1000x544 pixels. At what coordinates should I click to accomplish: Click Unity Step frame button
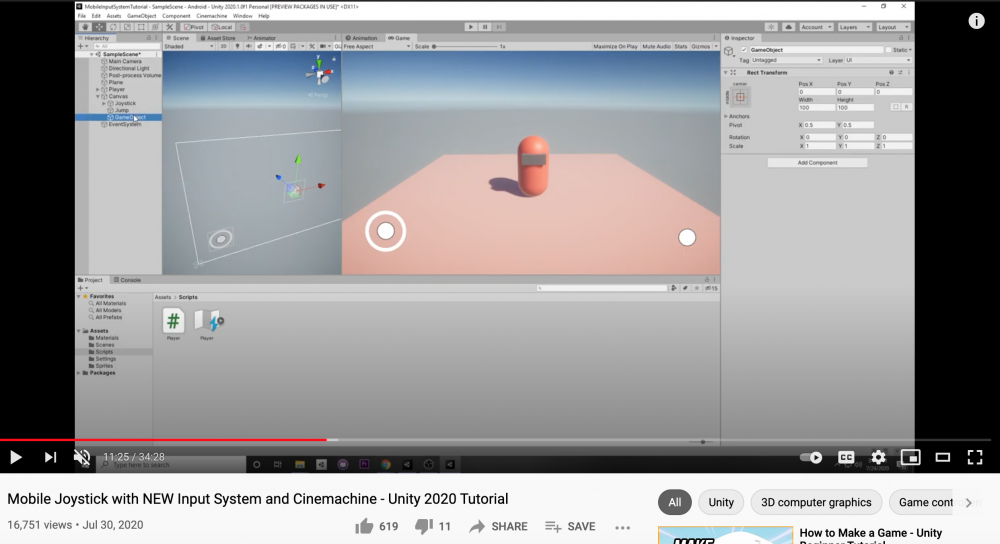(x=499, y=27)
